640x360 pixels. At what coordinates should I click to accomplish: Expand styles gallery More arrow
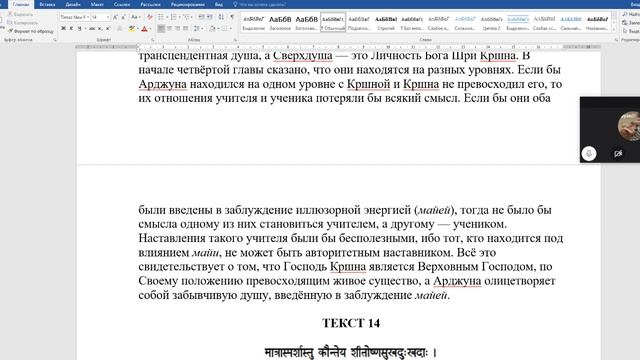pyautogui.click(x=613, y=30)
